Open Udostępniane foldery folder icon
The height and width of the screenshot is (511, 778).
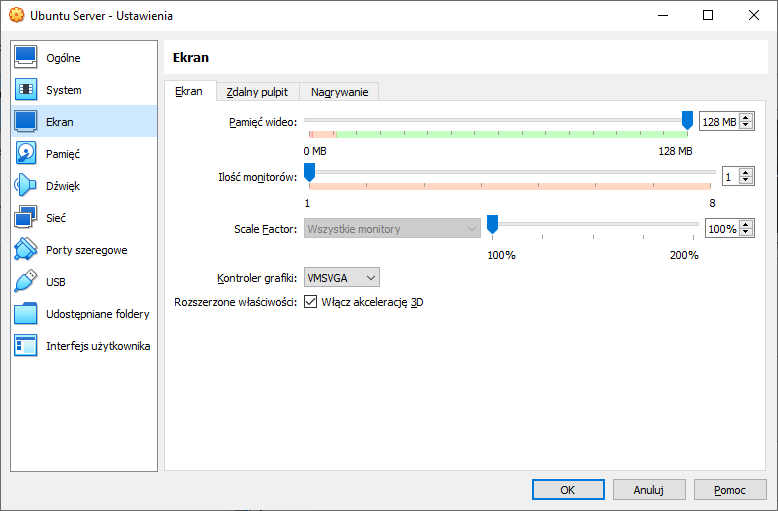(x=26, y=314)
